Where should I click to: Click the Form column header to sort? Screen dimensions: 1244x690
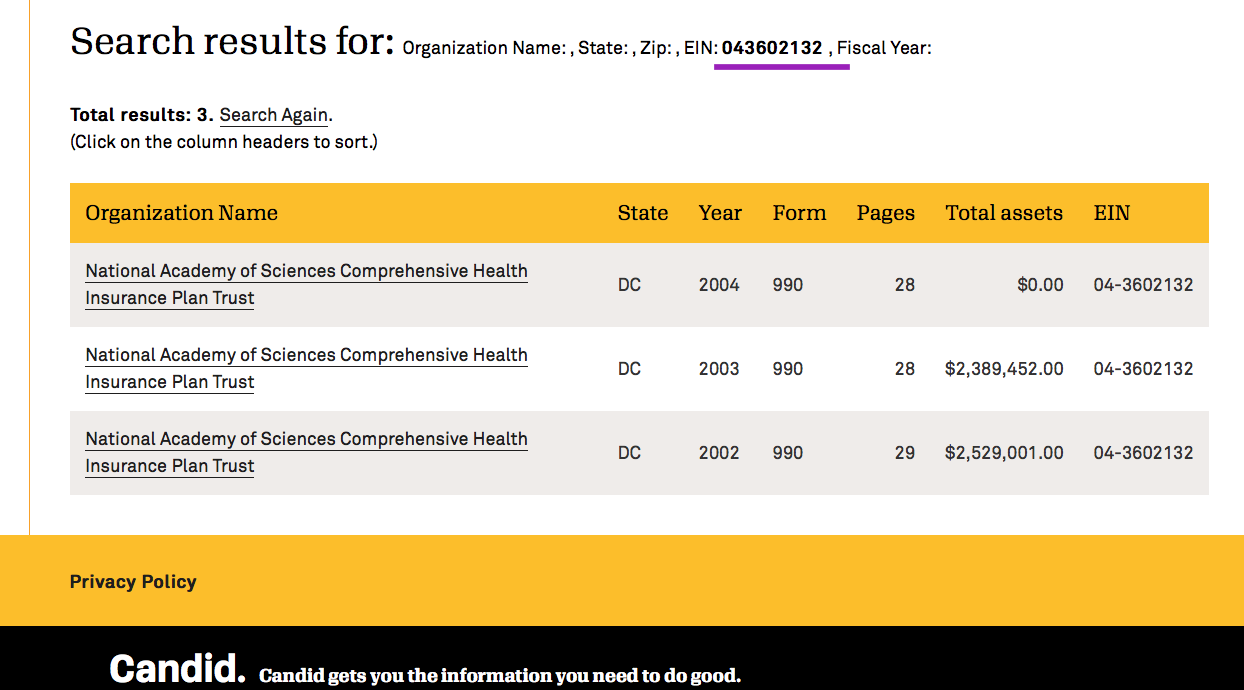tap(799, 213)
